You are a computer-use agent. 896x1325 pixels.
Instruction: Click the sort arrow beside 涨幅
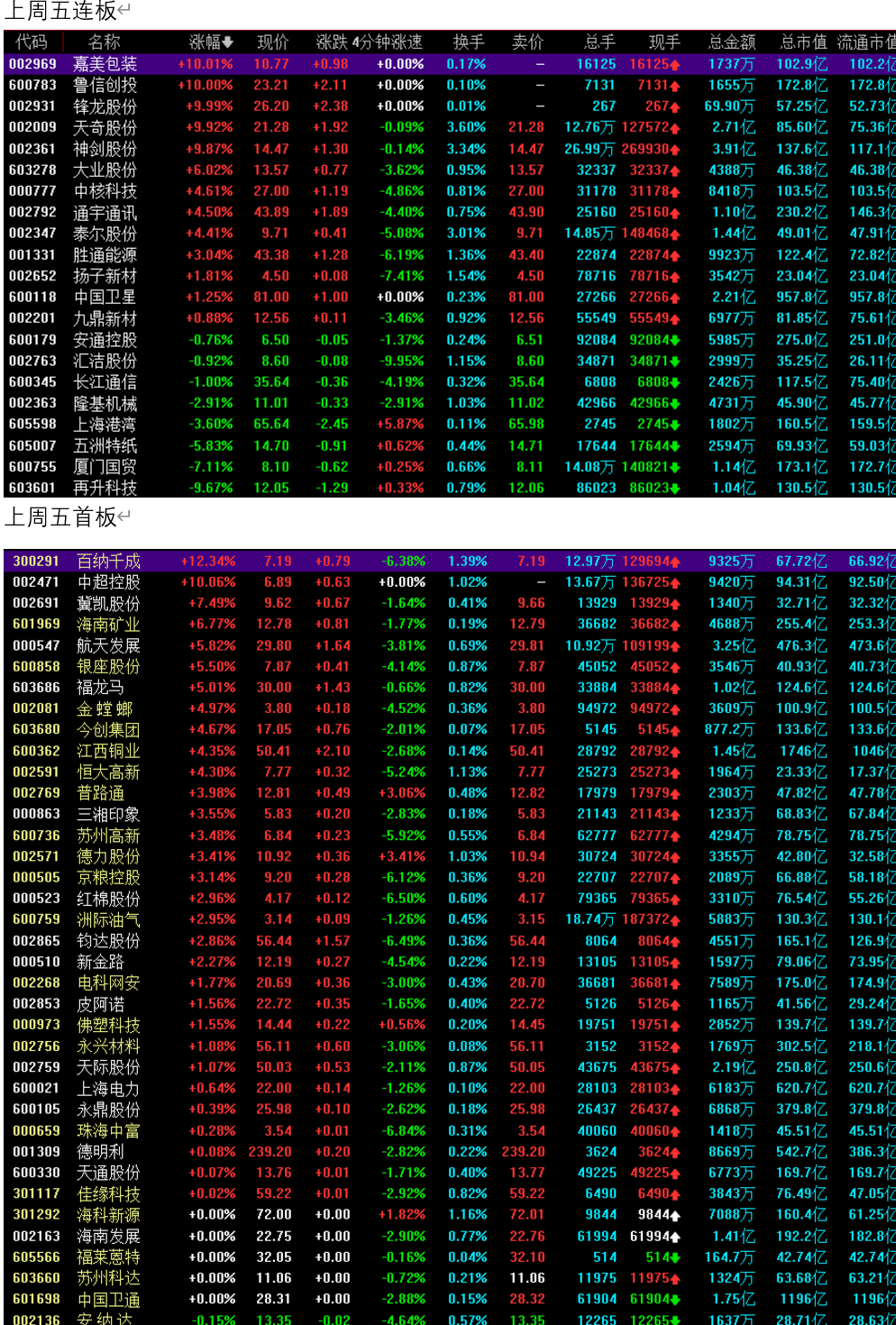[228, 42]
